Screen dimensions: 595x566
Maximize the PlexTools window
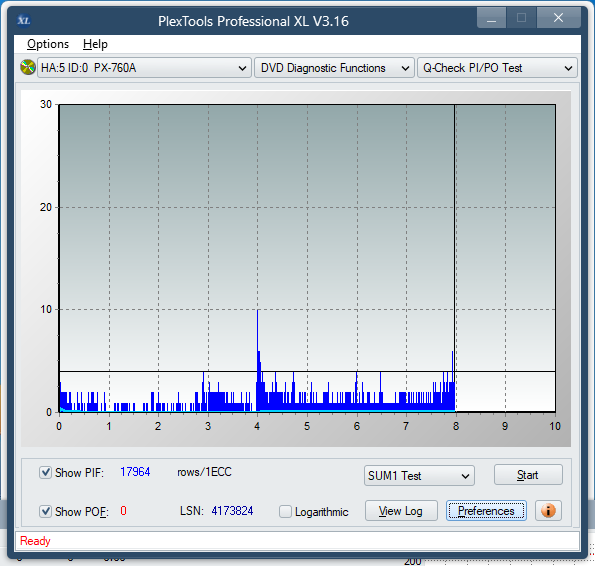tap(521, 18)
